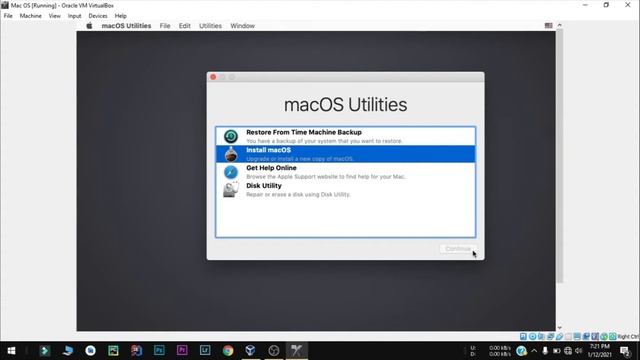Open PyCharm from the taskbar
Image resolution: width=640 pixels, height=360 pixels.
[x=113, y=351]
